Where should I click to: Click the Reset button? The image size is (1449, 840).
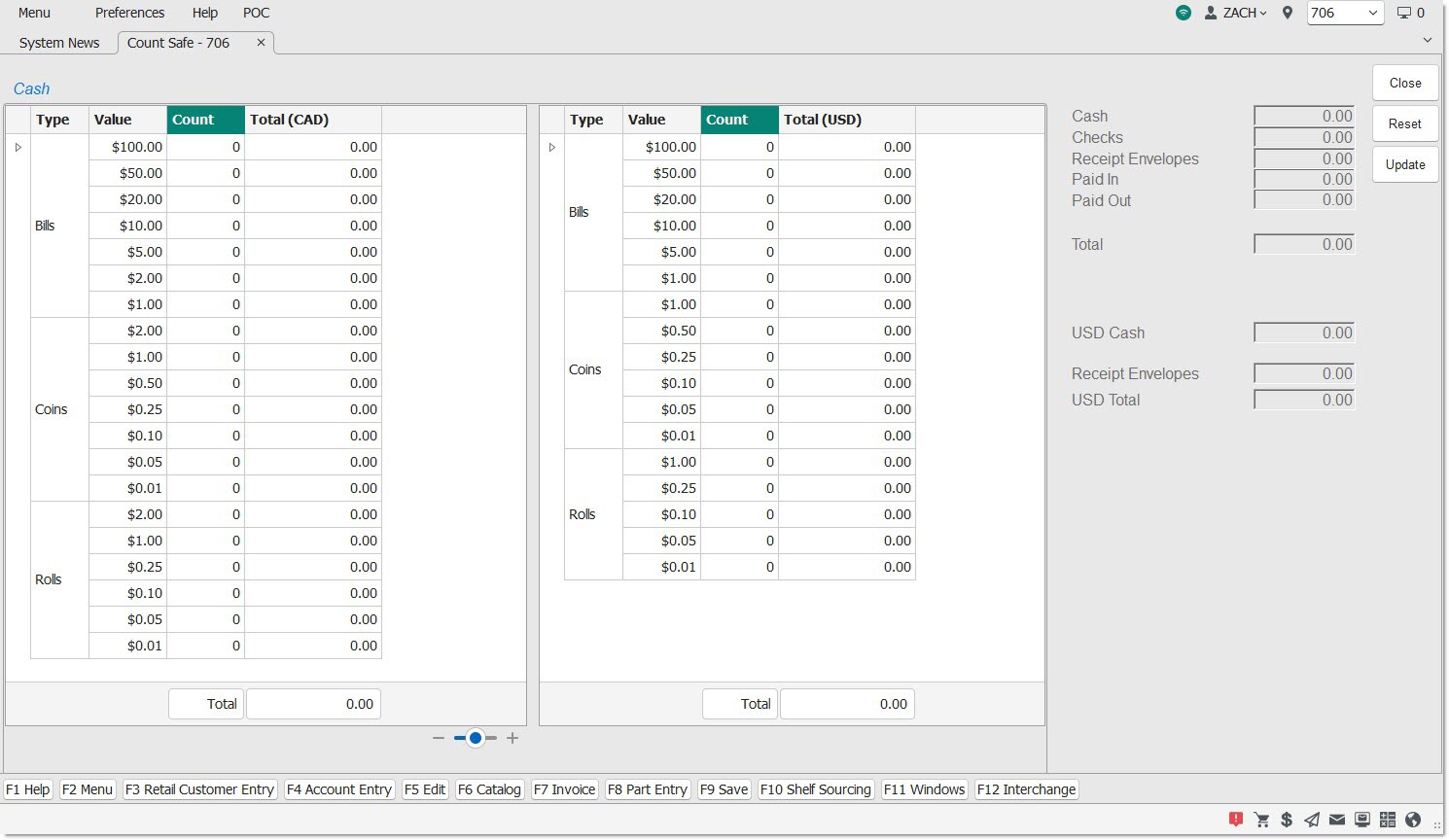click(x=1404, y=123)
